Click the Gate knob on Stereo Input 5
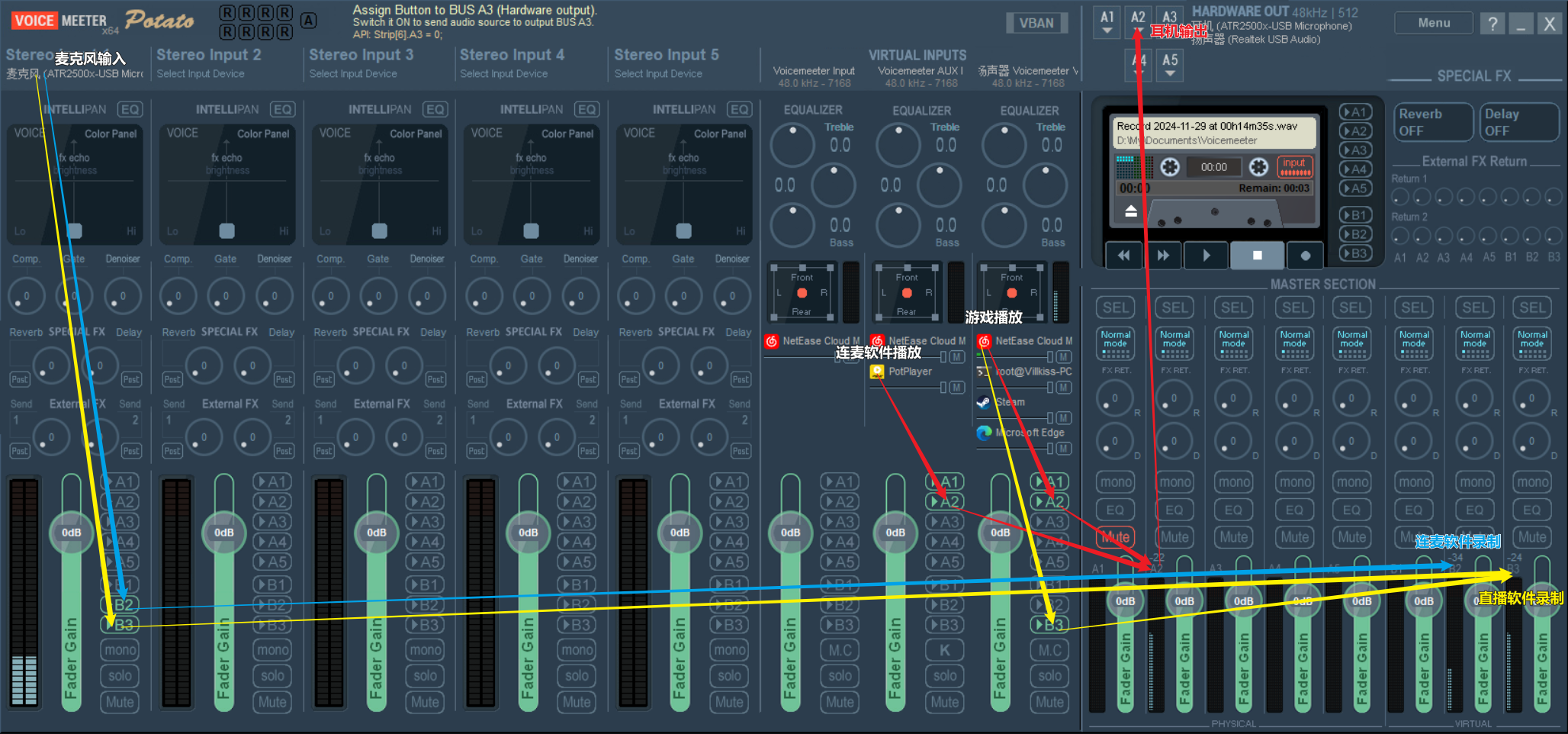This screenshot has width=1568, height=734. tap(683, 297)
